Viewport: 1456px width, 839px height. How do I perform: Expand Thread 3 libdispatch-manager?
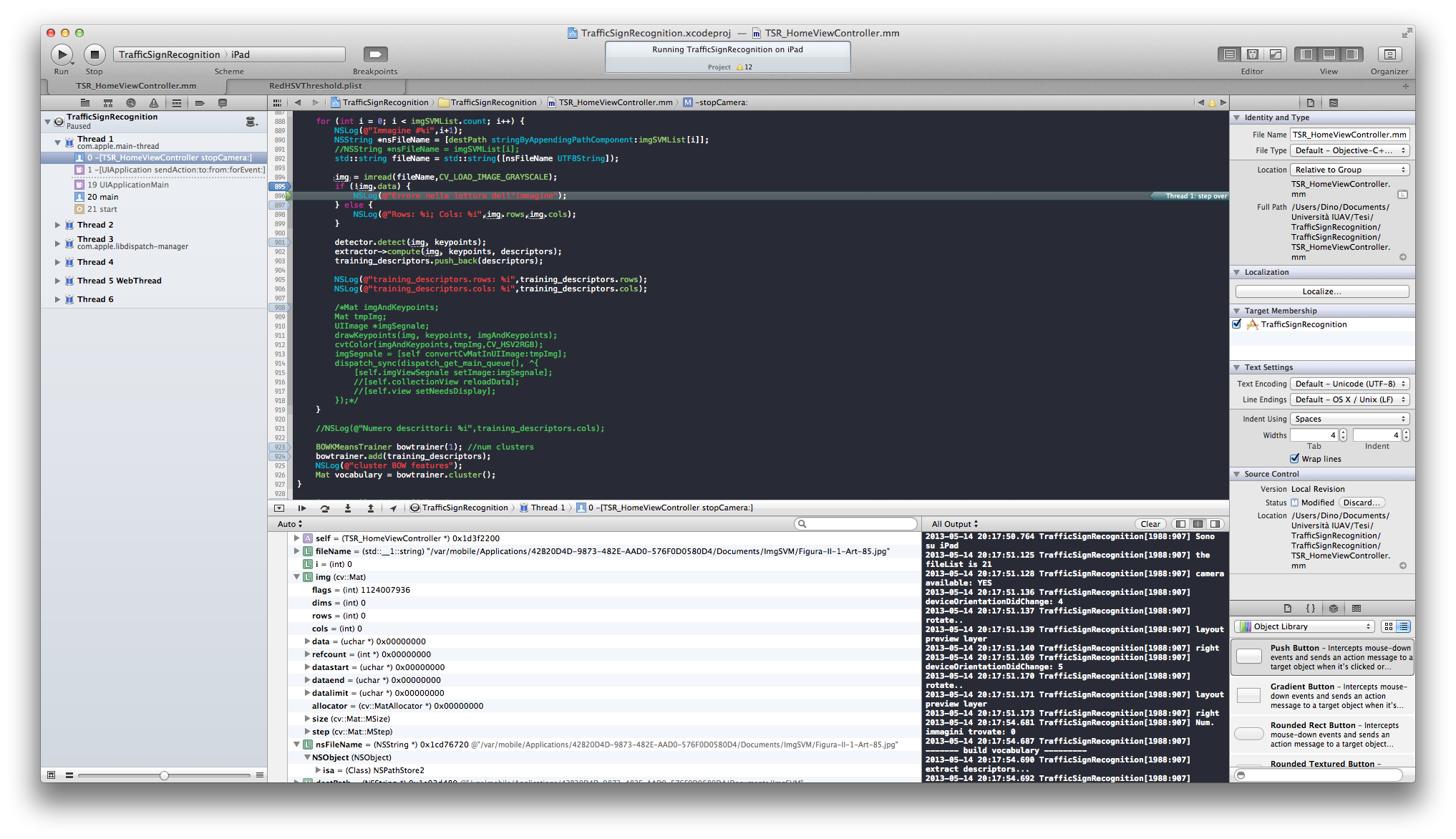(58, 243)
